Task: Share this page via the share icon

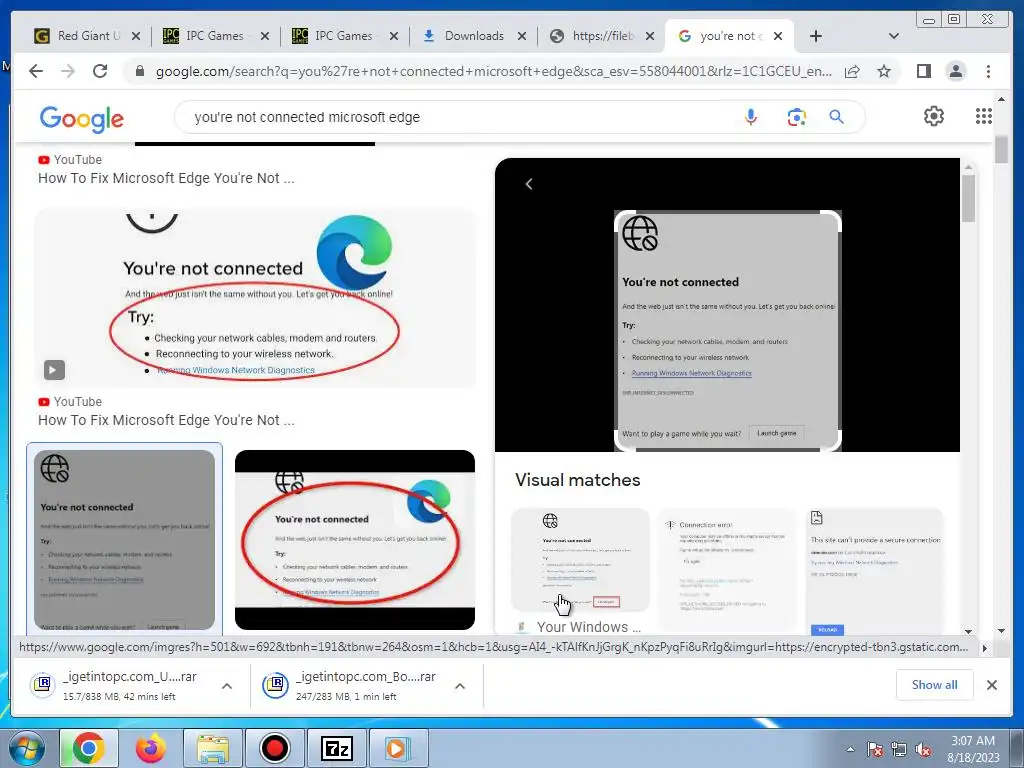Action: pos(852,71)
